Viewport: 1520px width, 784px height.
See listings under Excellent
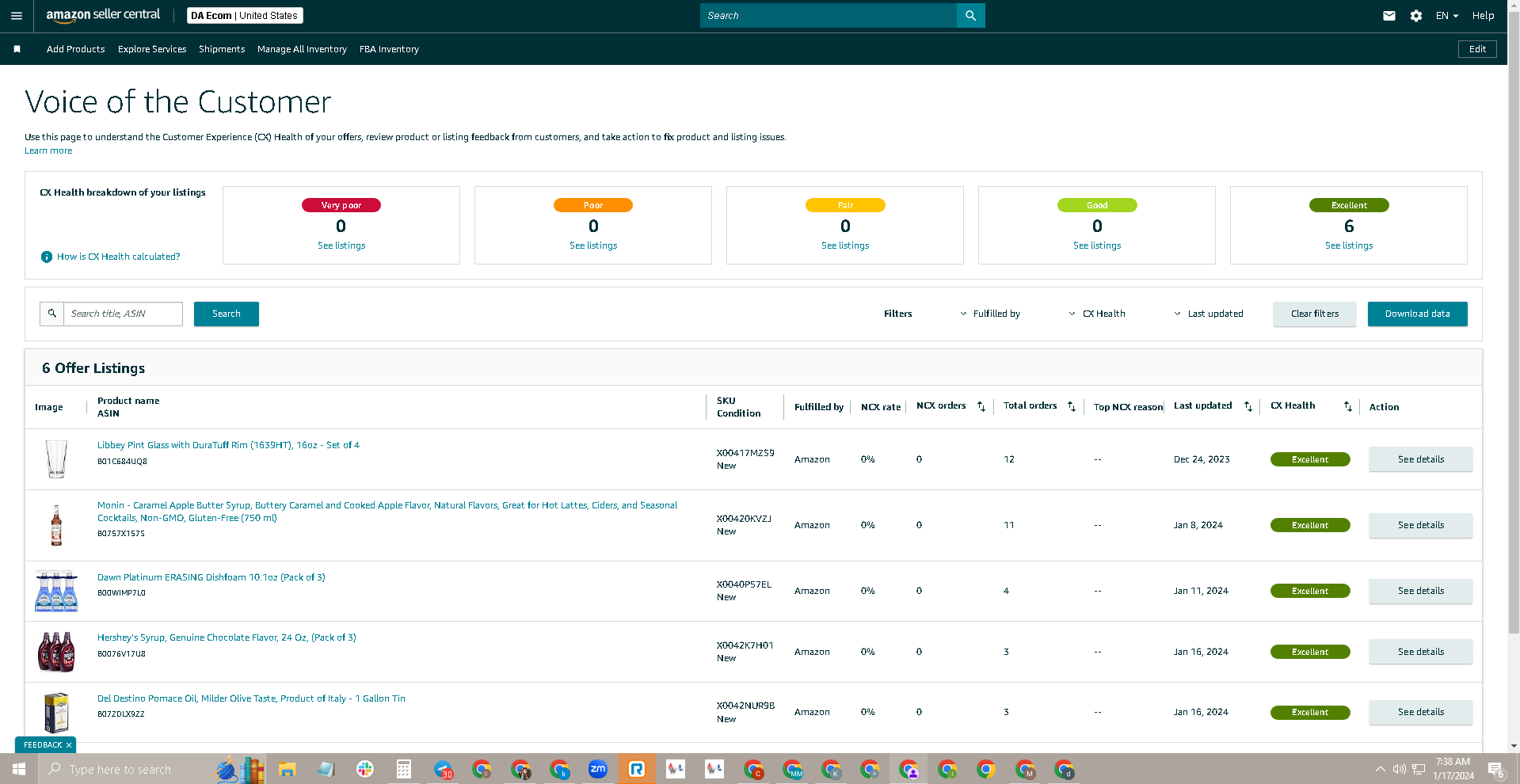(x=1349, y=245)
